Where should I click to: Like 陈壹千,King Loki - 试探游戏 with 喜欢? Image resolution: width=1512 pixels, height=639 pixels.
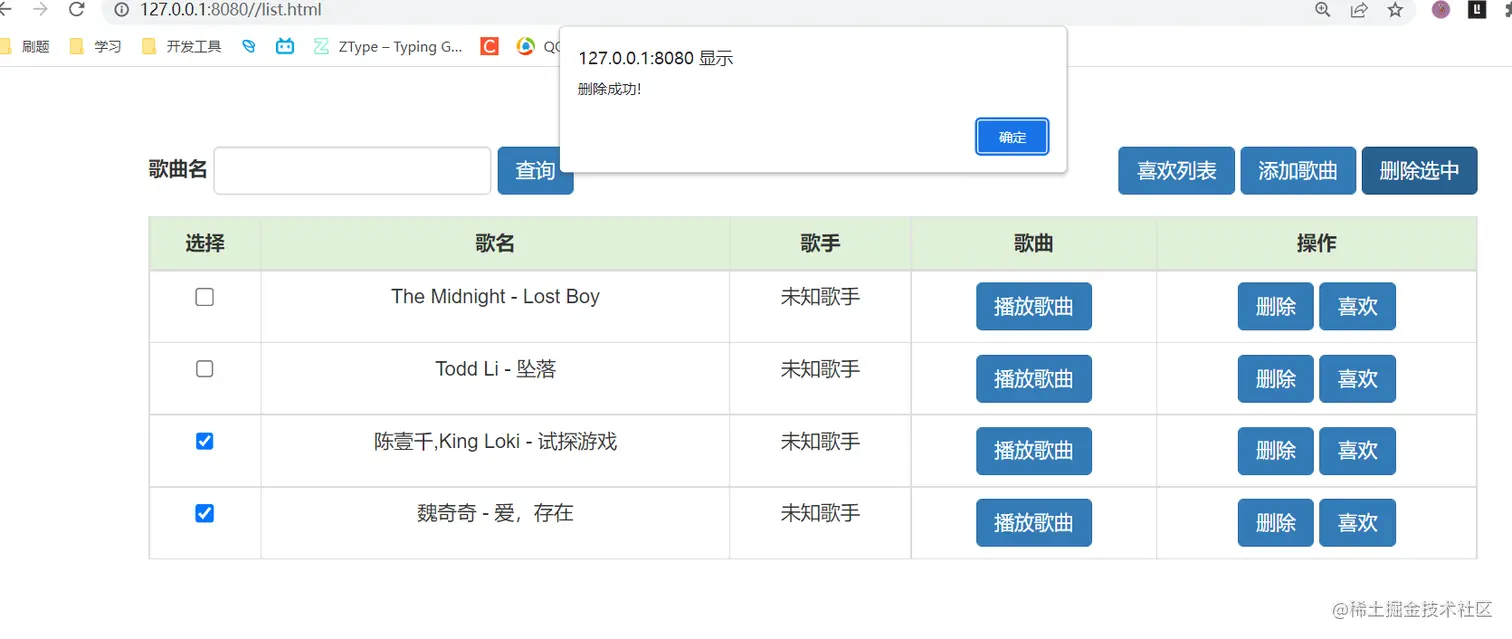pyautogui.click(x=1358, y=451)
